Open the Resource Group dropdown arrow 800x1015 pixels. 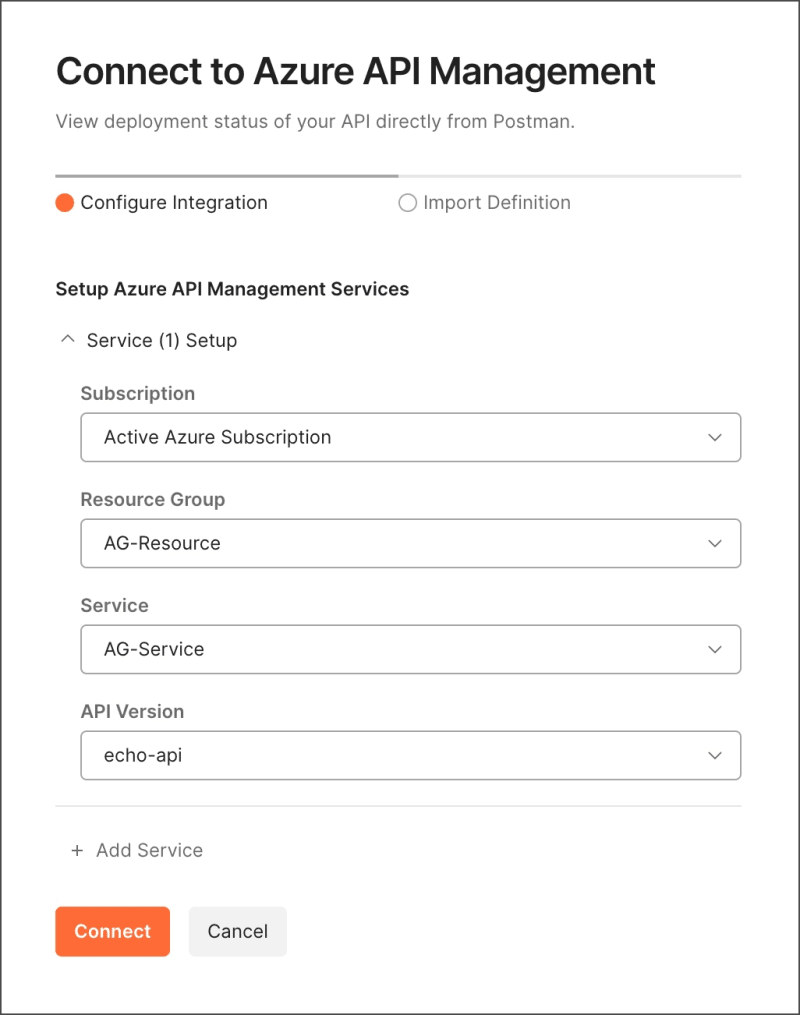click(714, 543)
